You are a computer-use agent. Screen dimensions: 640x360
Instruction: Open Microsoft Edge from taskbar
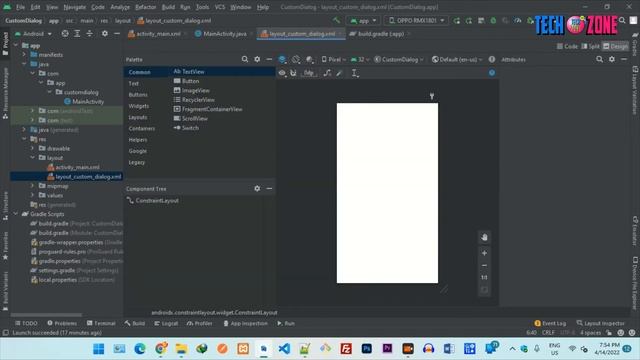click(140, 349)
